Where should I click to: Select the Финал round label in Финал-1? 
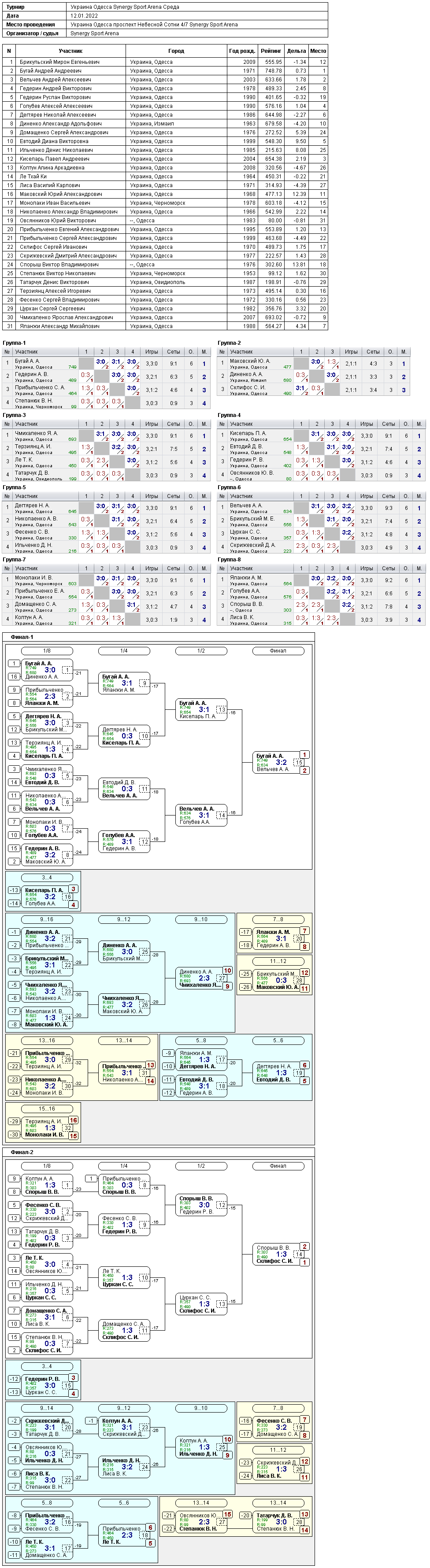pyautogui.click(x=278, y=651)
